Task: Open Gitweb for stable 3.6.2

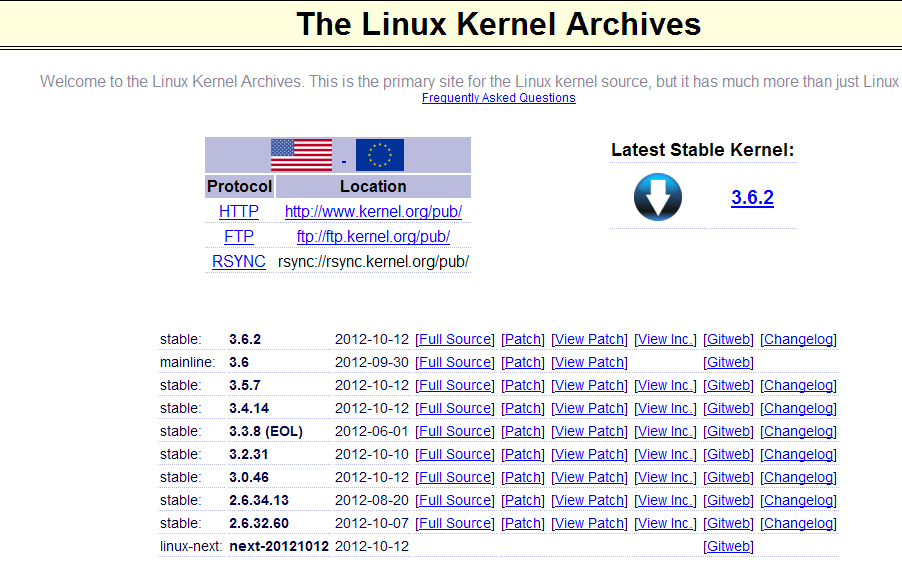Action: (x=728, y=339)
